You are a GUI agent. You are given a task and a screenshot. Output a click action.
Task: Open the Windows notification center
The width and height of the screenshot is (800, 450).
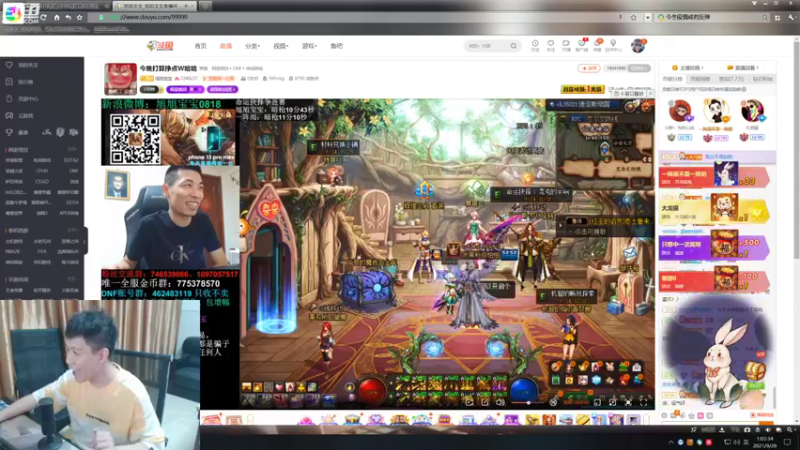(787, 442)
